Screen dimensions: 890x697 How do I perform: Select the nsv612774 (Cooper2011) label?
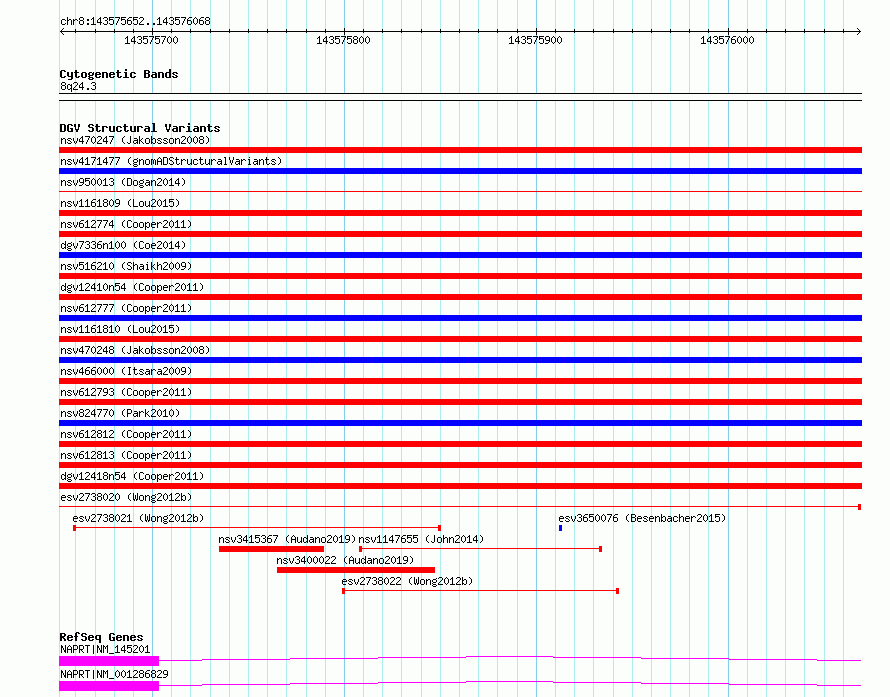pyautogui.click(x=126, y=224)
